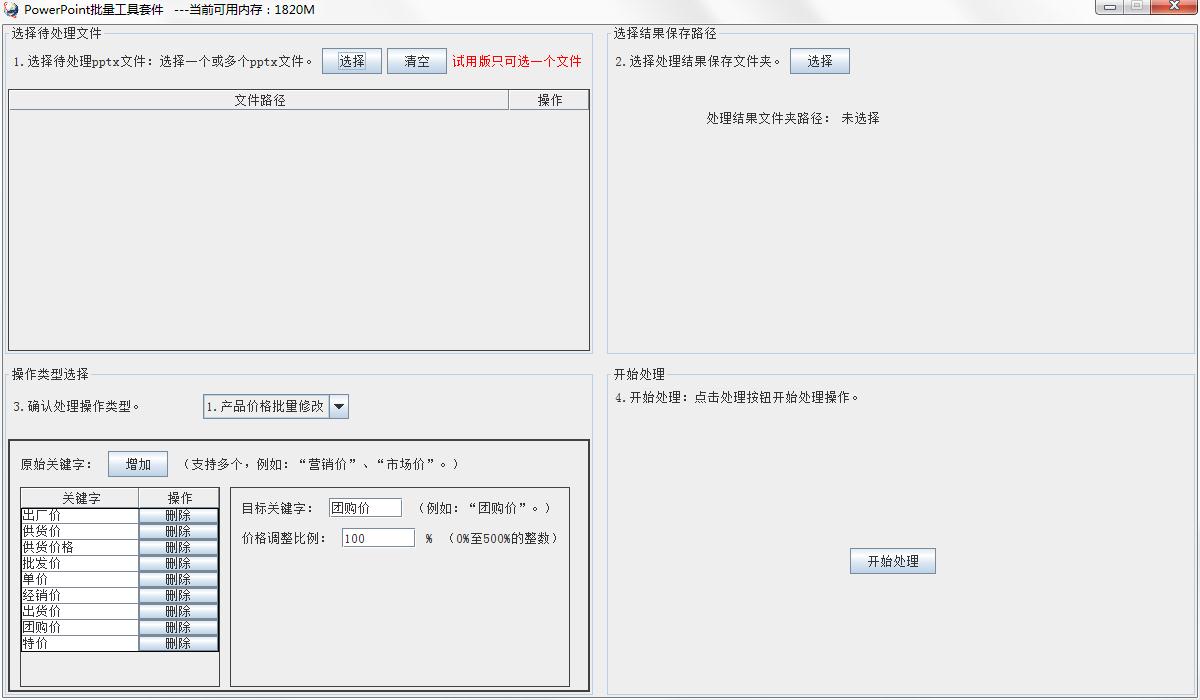Click 删除 for the 特价 keyword row
The image size is (1200, 700).
click(x=178, y=643)
